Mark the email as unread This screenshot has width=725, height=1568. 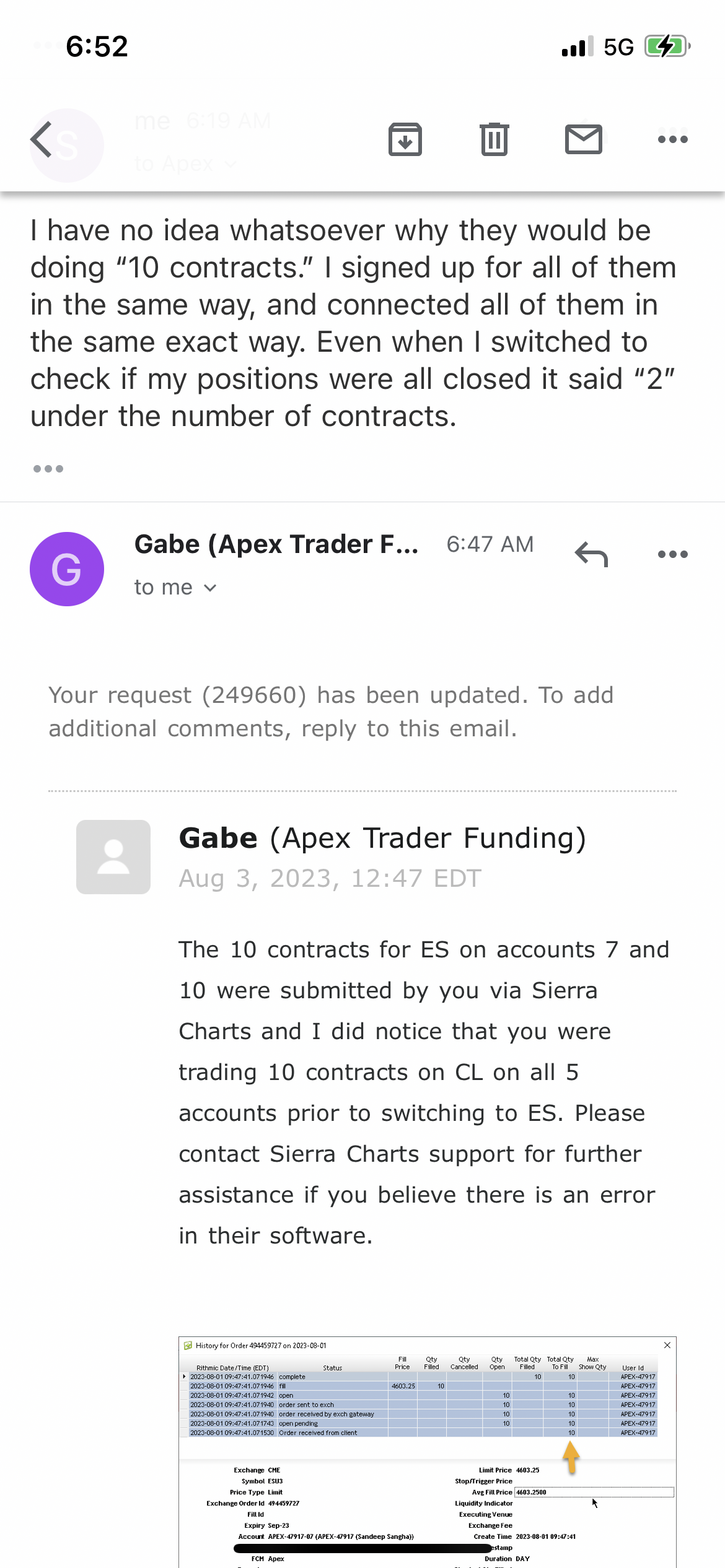pos(583,139)
